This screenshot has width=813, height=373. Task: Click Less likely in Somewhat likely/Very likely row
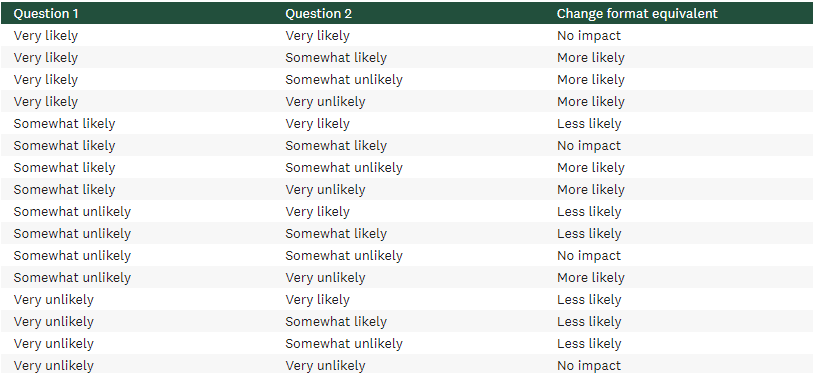tap(589, 123)
